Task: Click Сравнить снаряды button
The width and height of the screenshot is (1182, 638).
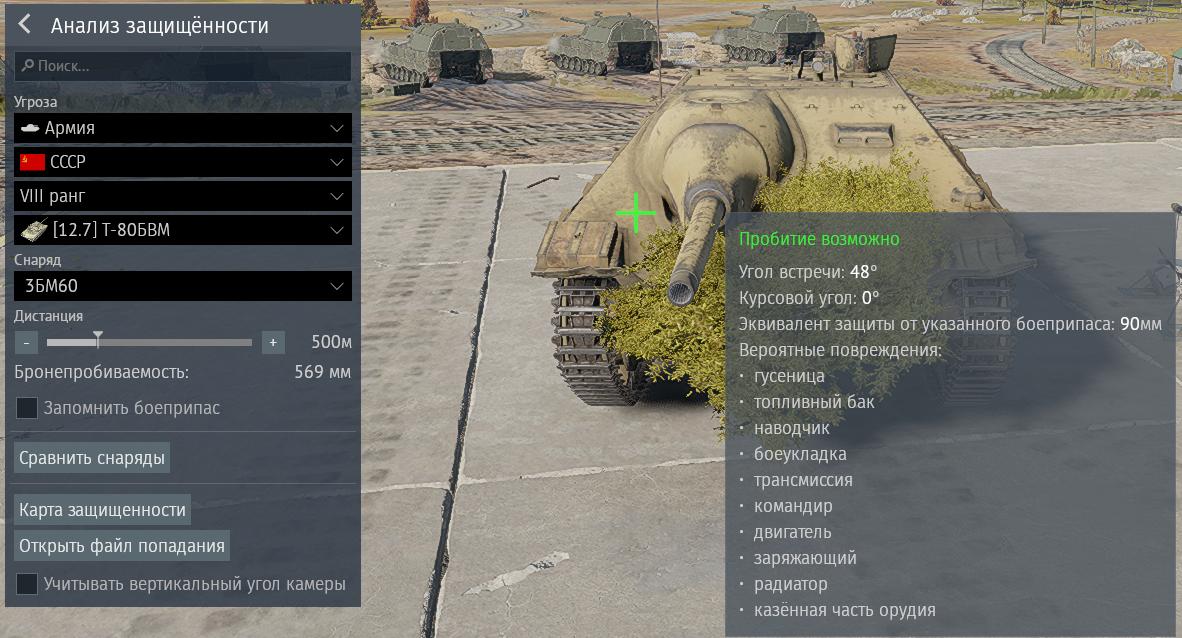Action: (x=92, y=458)
